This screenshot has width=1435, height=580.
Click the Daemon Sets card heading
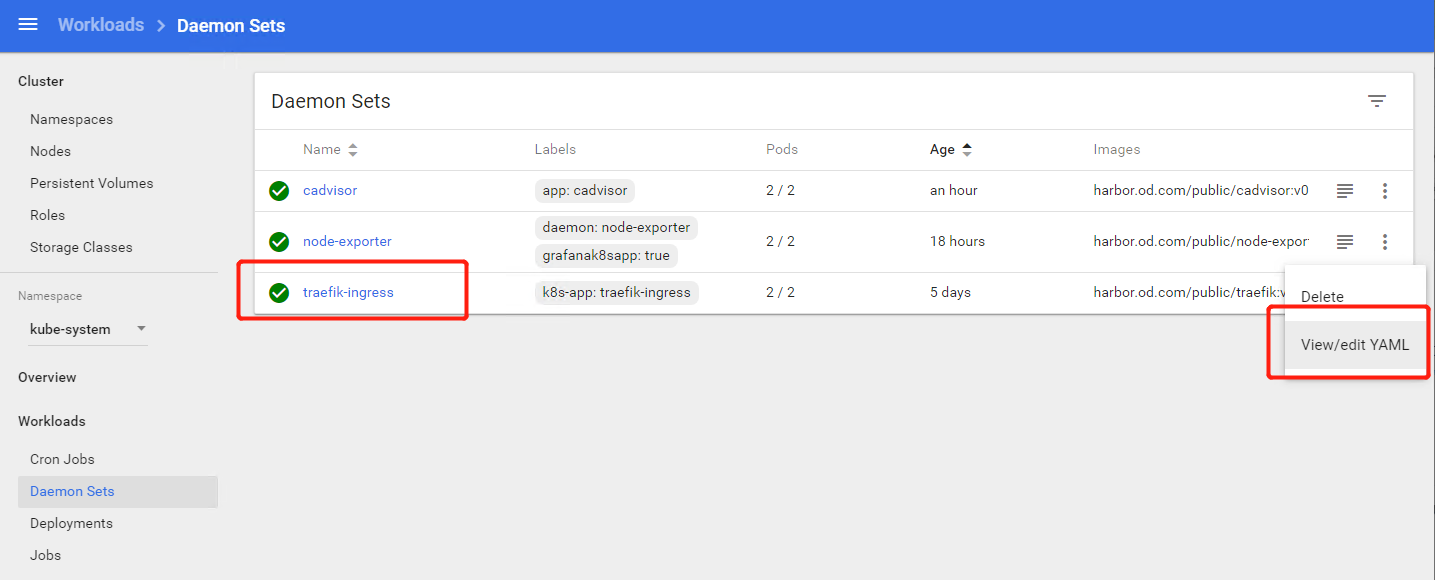pyautogui.click(x=331, y=101)
